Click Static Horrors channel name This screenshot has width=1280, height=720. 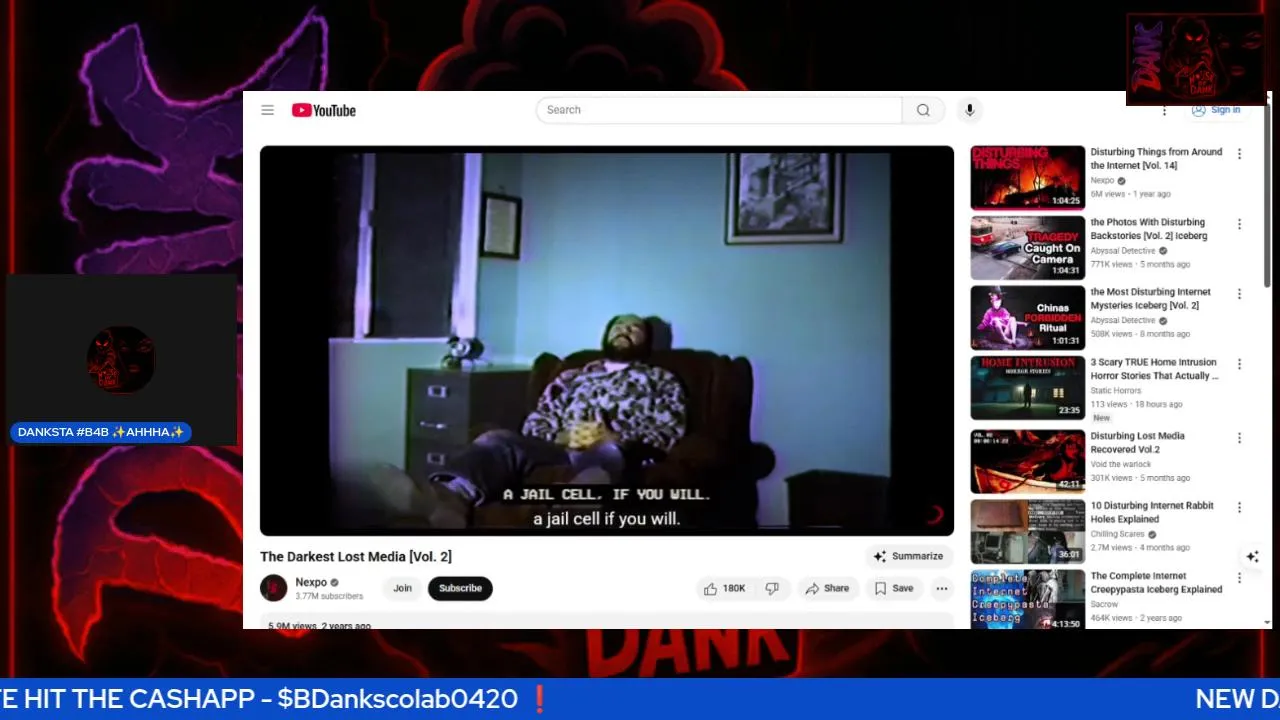1115,391
